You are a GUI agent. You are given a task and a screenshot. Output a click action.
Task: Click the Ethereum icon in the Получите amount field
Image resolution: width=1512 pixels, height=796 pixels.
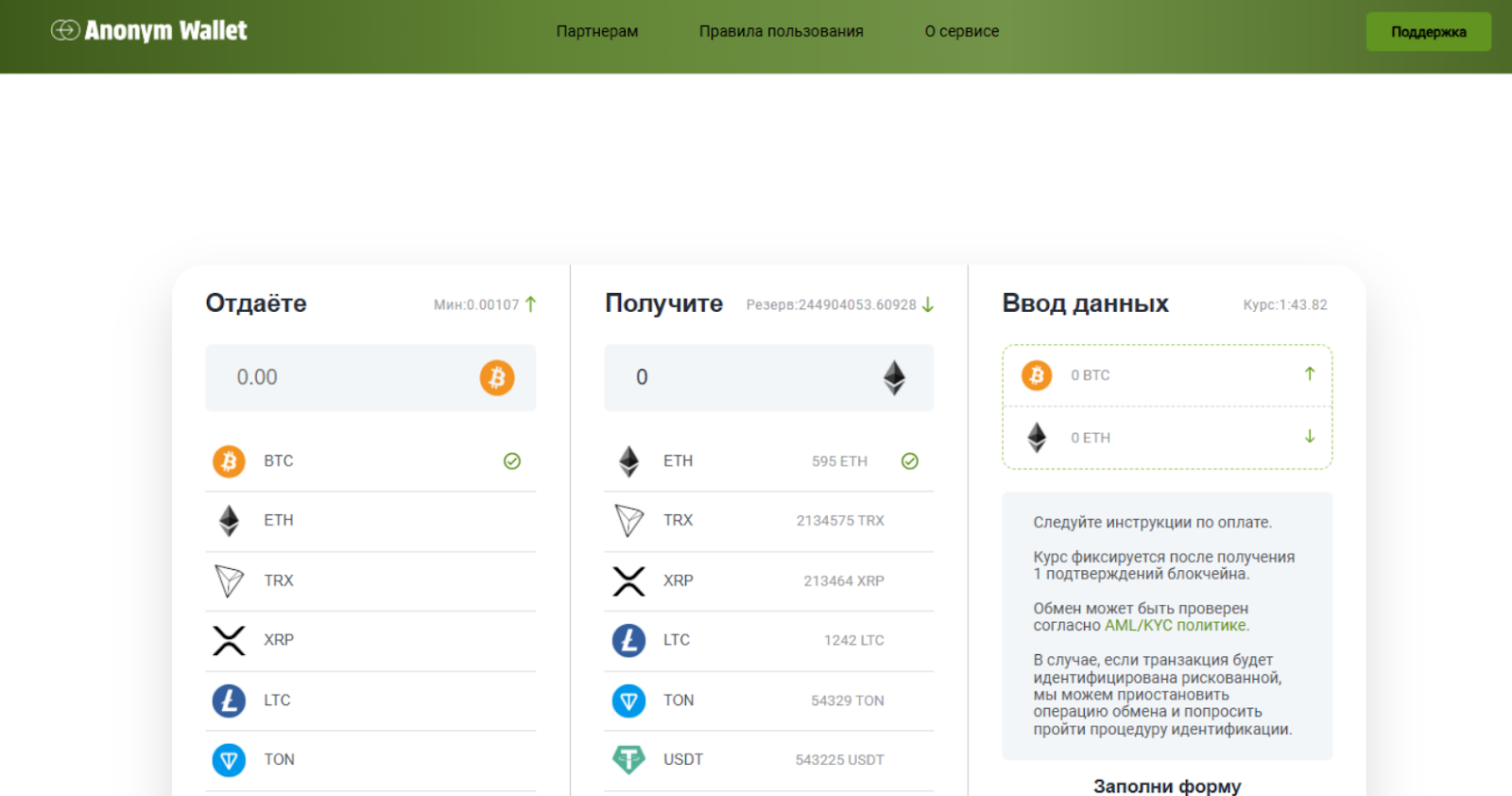[x=894, y=377]
